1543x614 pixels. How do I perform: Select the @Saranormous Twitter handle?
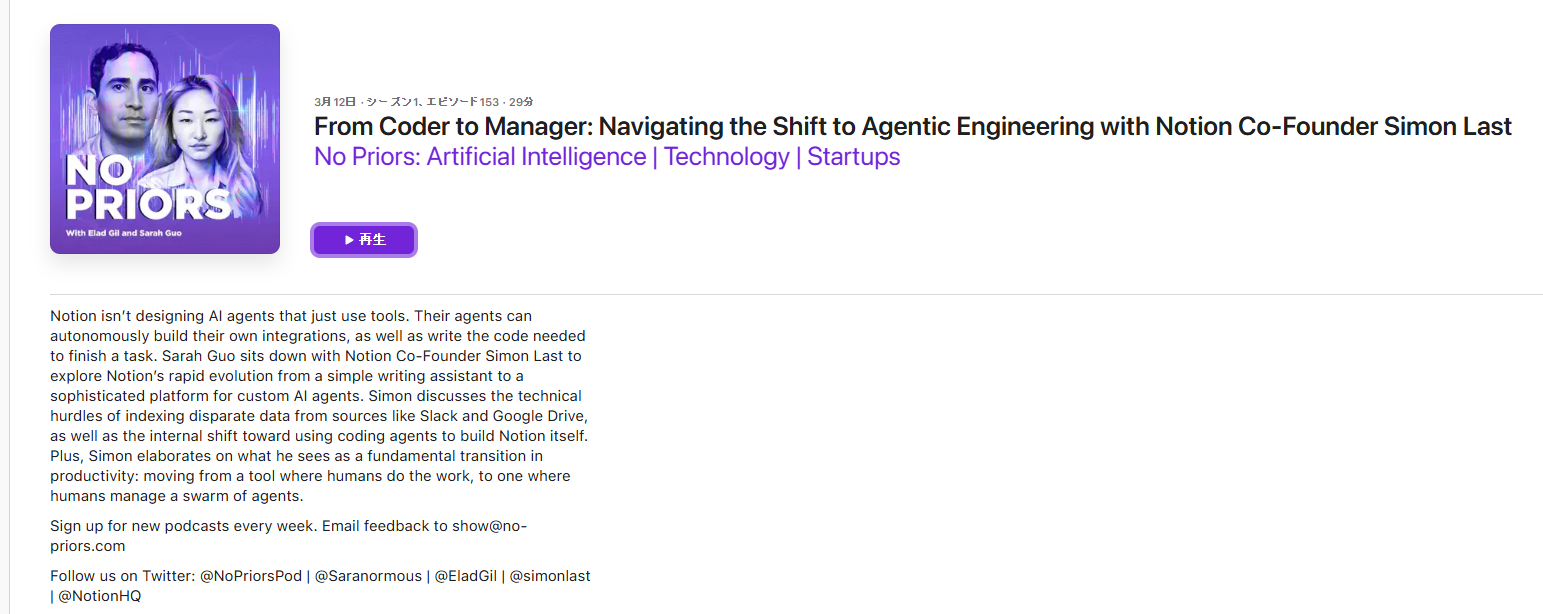click(368, 576)
